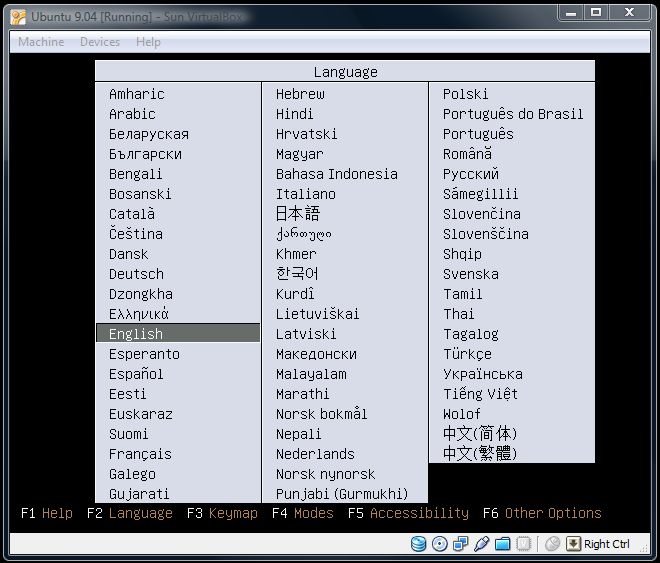Screen dimensions: 660x563
Task: Click the Right Ctrl host key label
Action: pyautogui.click(x=607, y=544)
